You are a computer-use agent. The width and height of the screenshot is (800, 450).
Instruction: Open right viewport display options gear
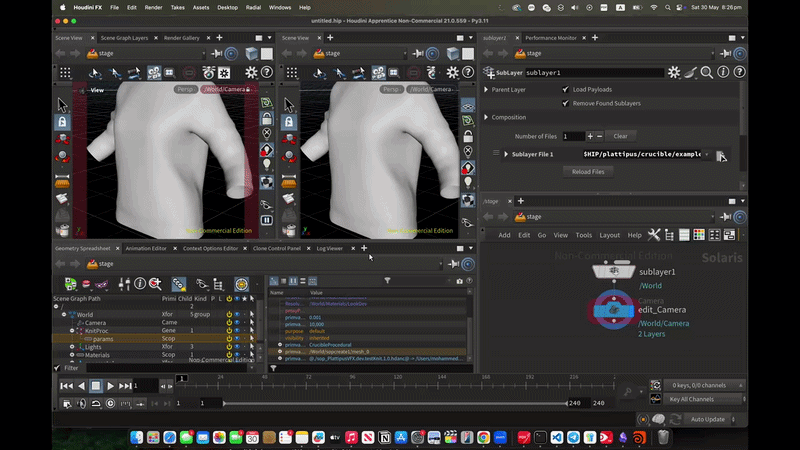click(x=452, y=72)
